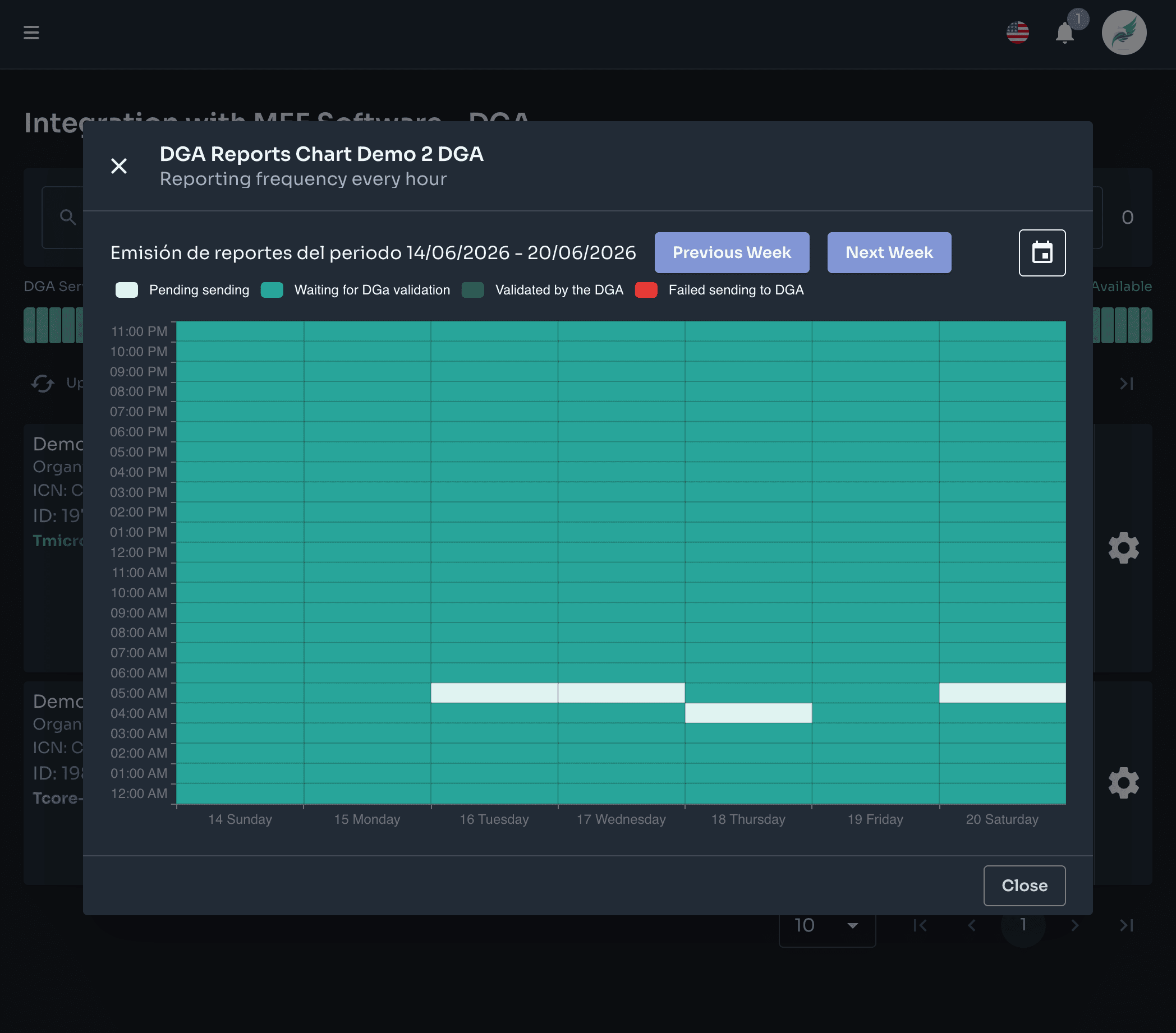Go to last page in bottom paginator
Screen dimensions: 1176x1033
tap(1127, 925)
